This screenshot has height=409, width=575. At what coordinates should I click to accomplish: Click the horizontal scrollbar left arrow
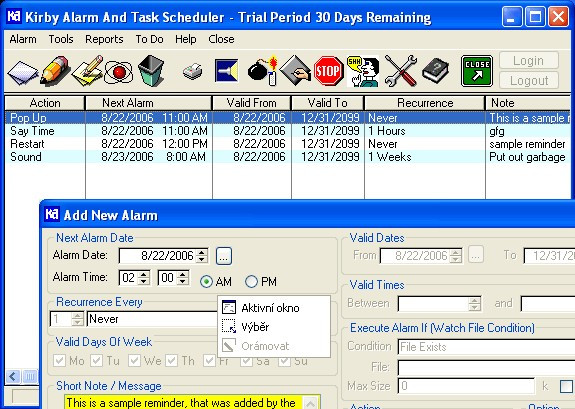pyautogui.click(x=13, y=376)
